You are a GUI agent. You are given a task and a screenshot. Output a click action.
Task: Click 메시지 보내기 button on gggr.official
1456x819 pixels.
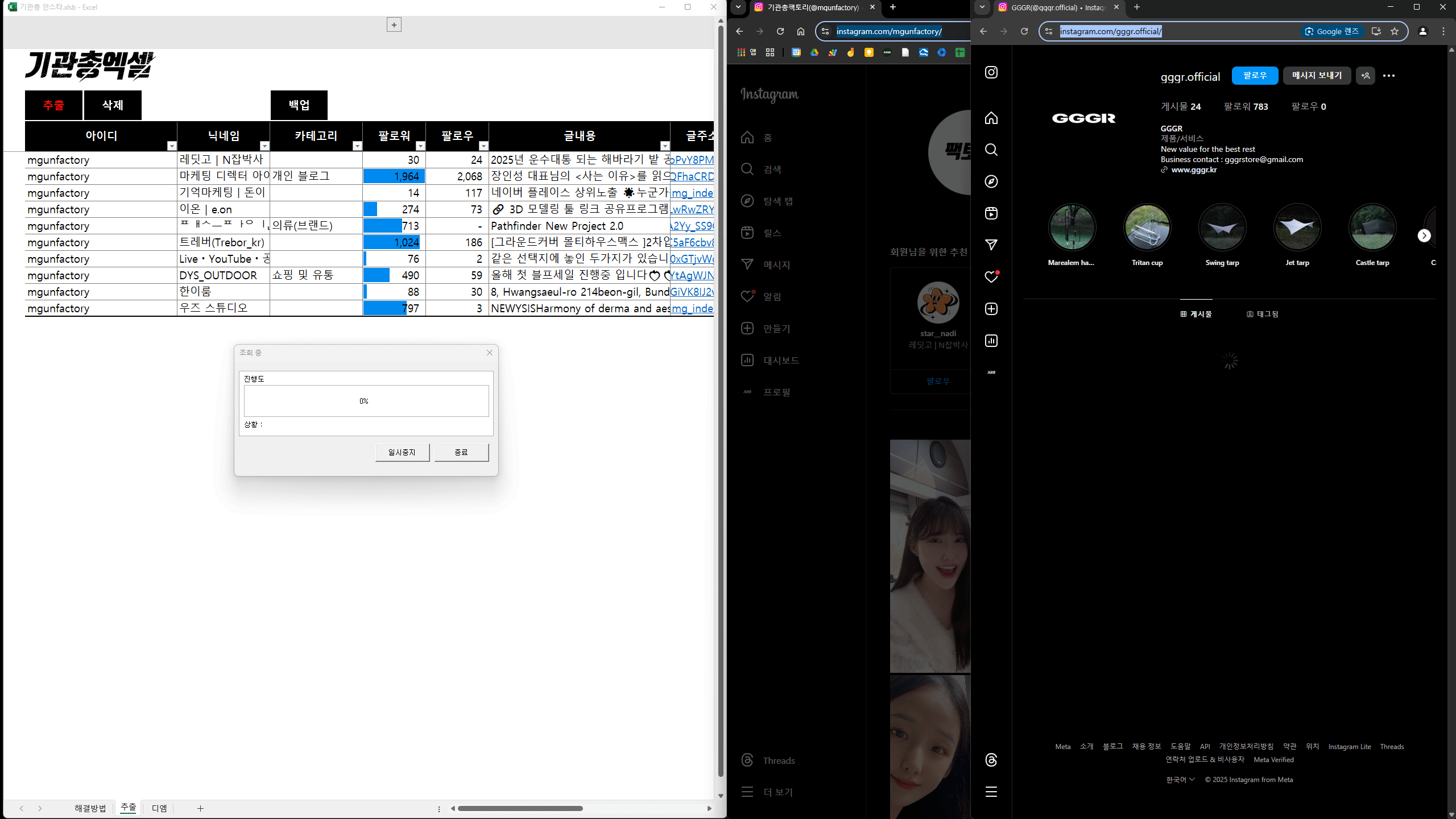point(1317,76)
